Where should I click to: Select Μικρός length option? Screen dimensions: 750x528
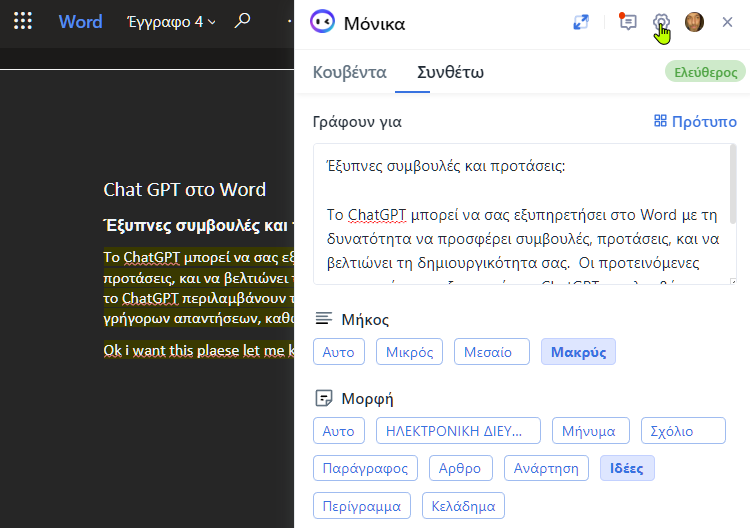(x=409, y=352)
